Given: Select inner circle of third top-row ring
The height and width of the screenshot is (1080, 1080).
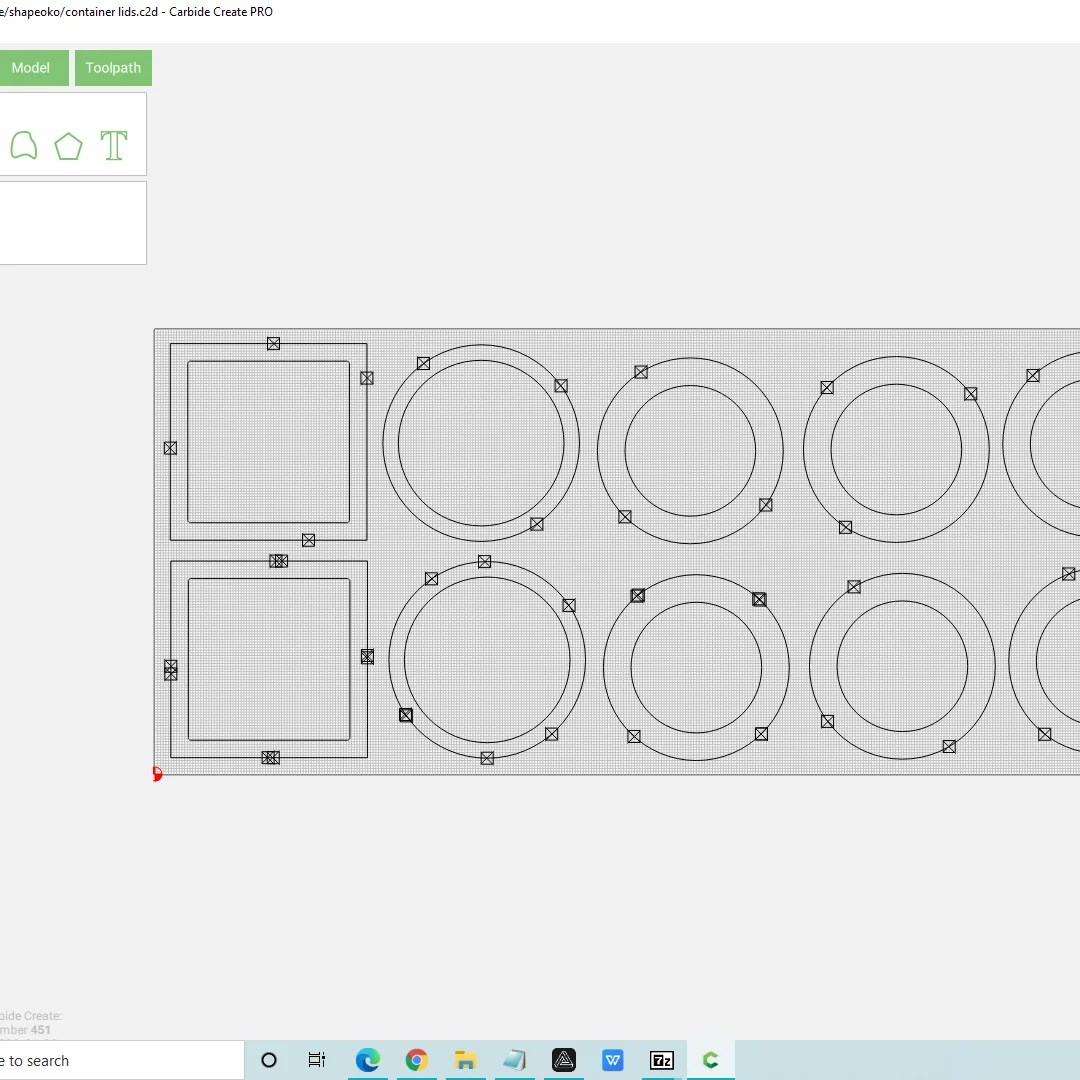Looking at the screenshot, I should 896,449.
